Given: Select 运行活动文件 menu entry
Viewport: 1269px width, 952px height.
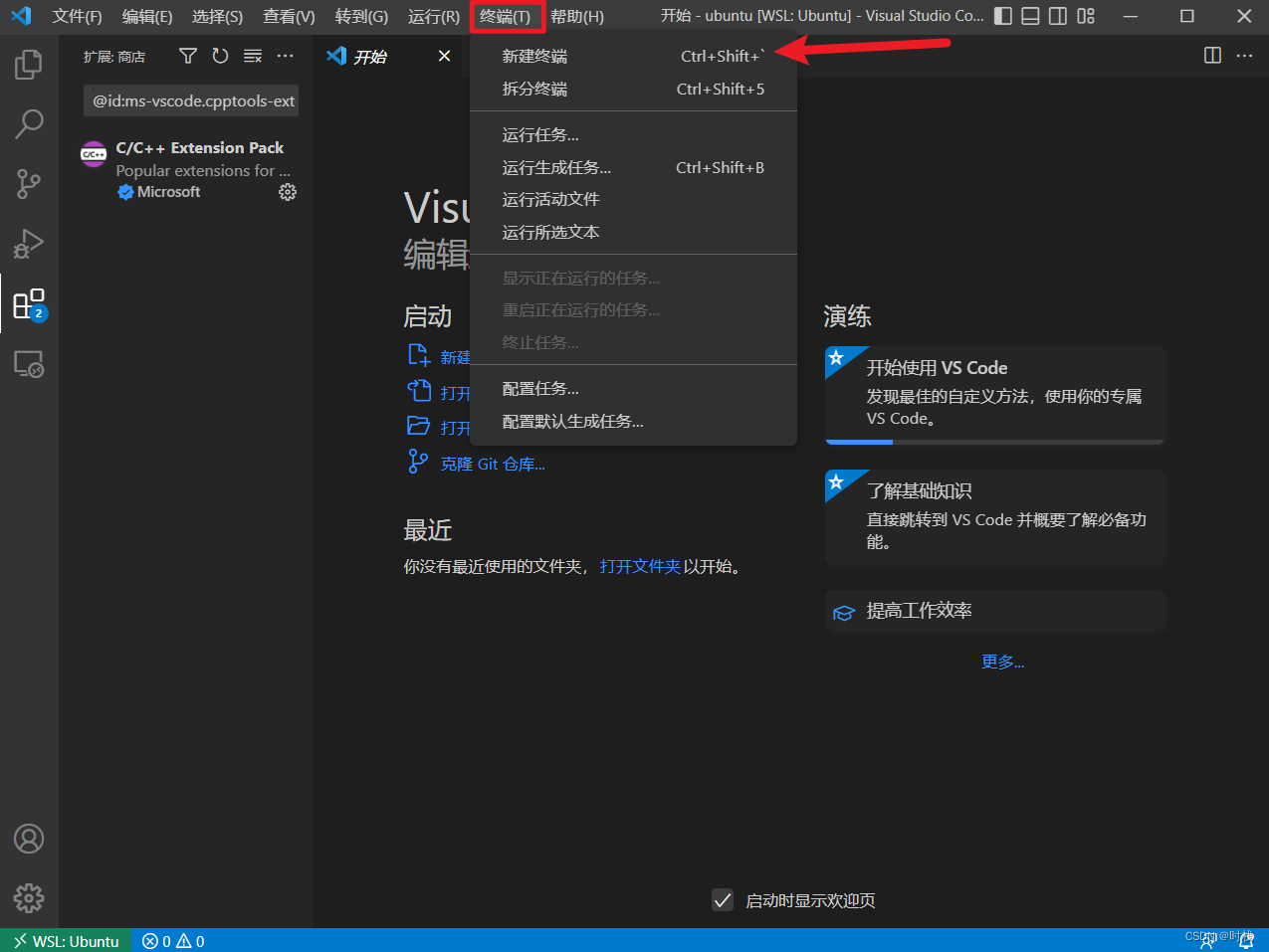Looking at the screenshot, I should click(x=633, y=199).
